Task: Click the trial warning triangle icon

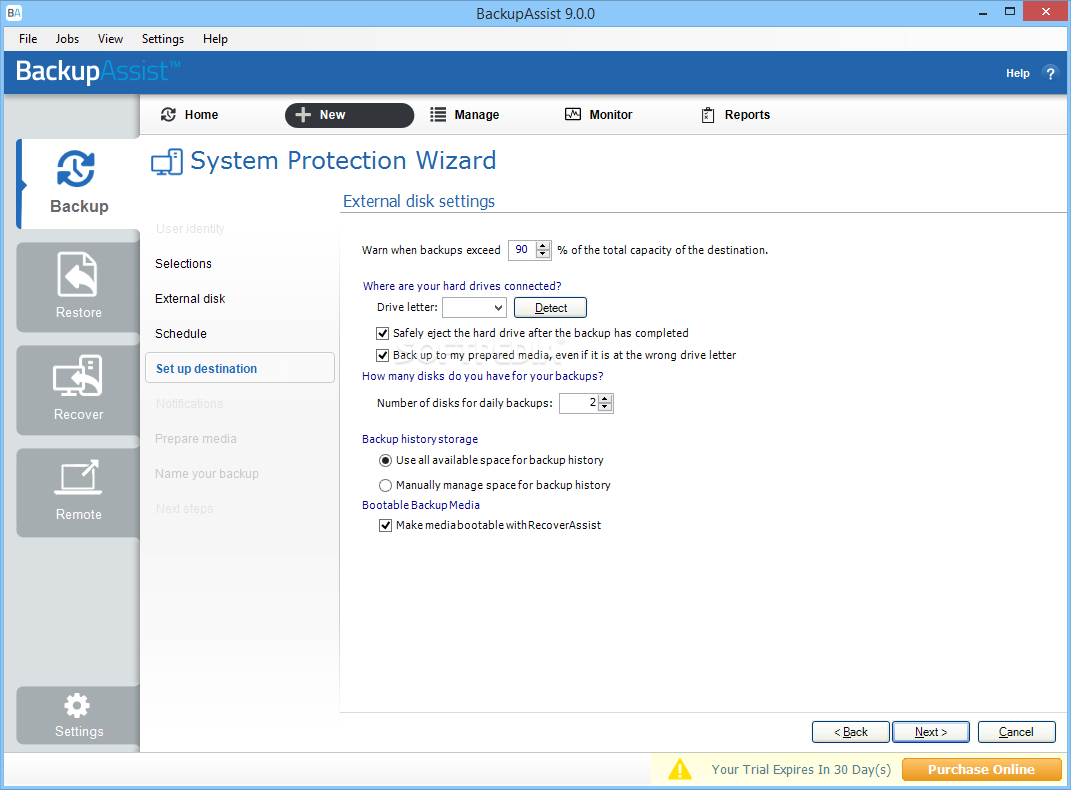Action: tap(680, 770)
